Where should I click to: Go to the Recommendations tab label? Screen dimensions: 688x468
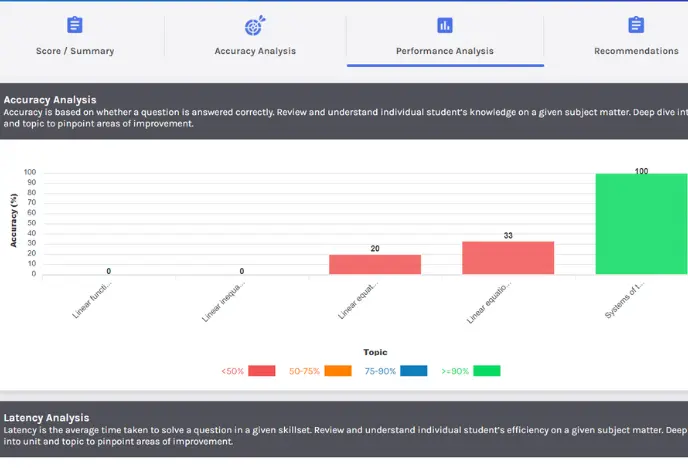[x=636, y=51]
